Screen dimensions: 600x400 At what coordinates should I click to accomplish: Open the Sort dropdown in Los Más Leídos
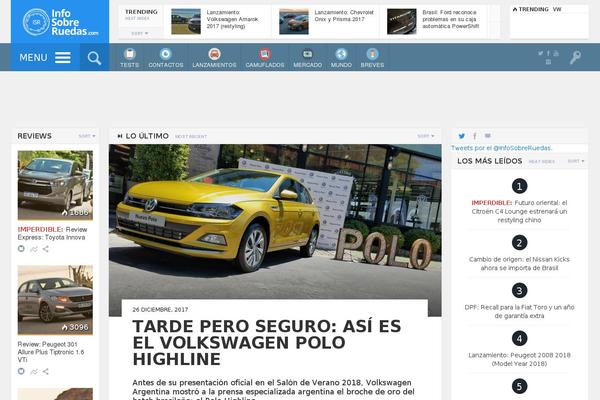[576, 161]
